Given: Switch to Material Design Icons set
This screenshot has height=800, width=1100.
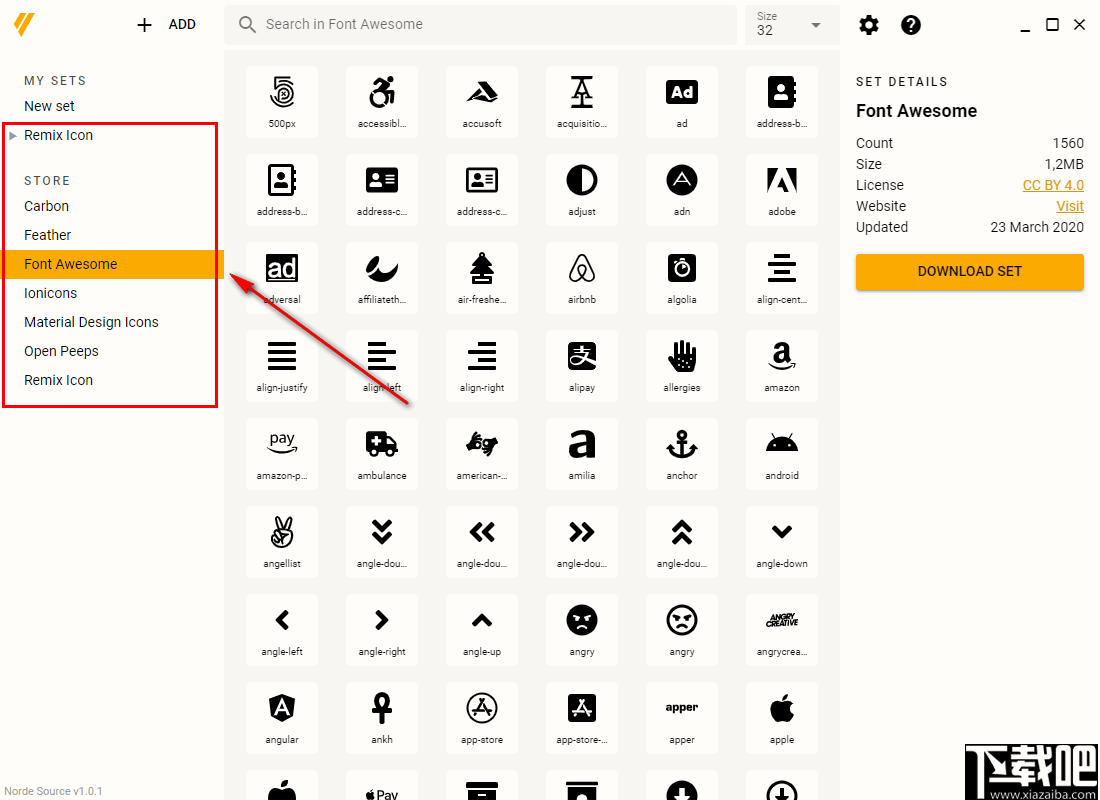Looking at the screenshot, I should (91, 322).
